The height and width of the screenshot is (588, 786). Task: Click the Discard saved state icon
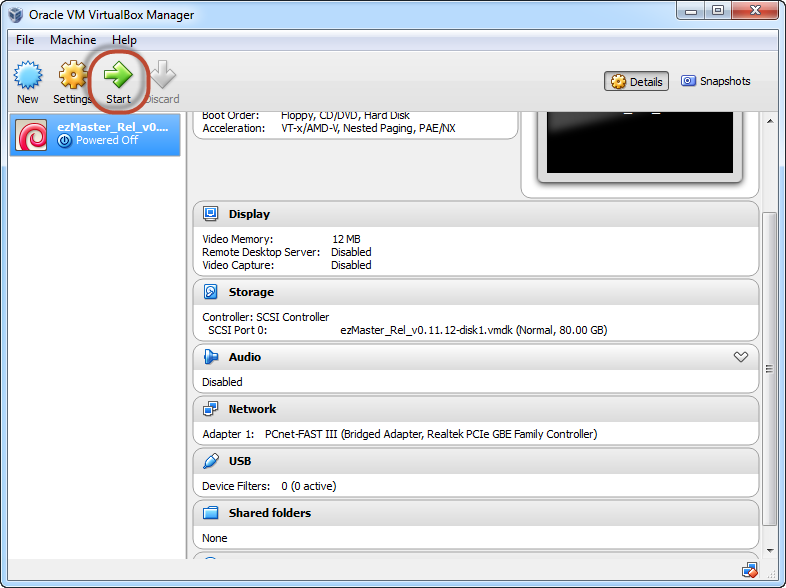click(163, 75)
